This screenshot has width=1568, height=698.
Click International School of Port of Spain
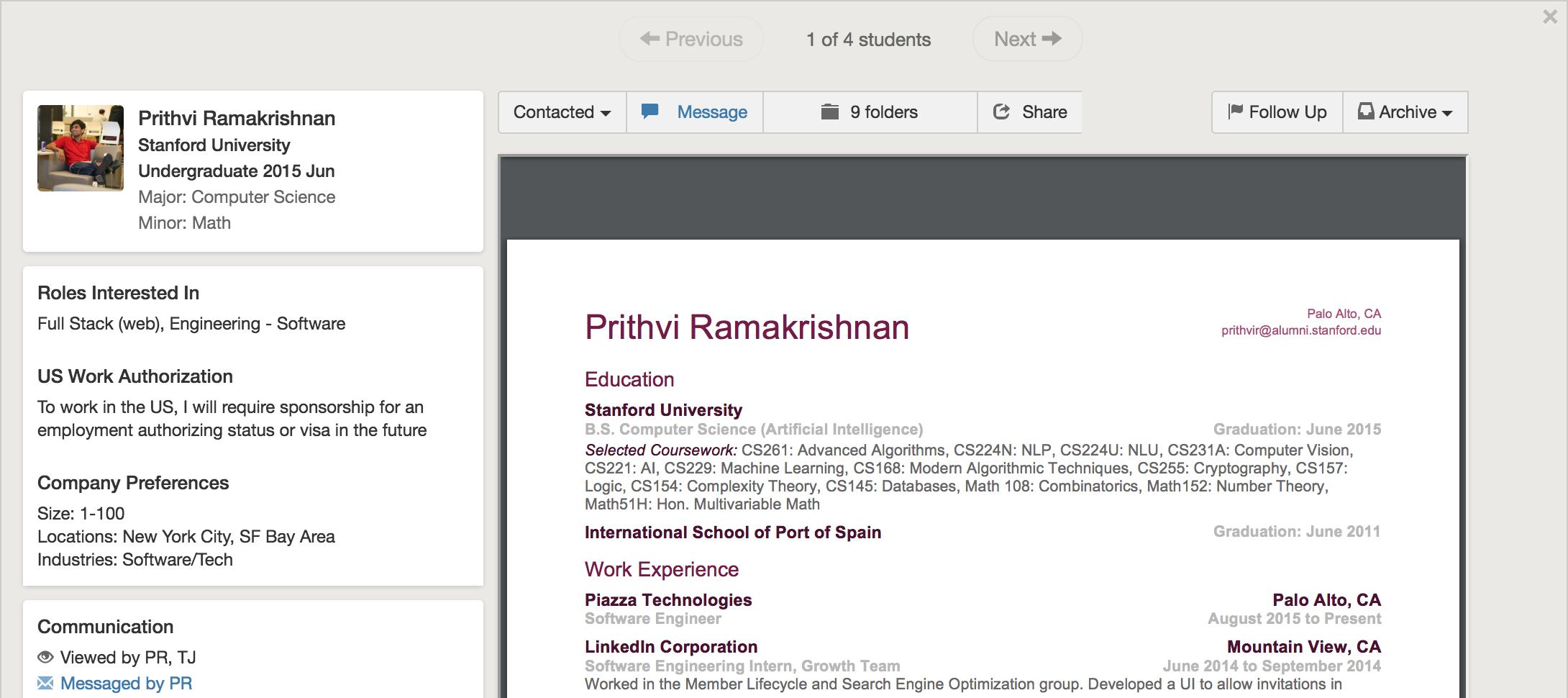(733, 532)
